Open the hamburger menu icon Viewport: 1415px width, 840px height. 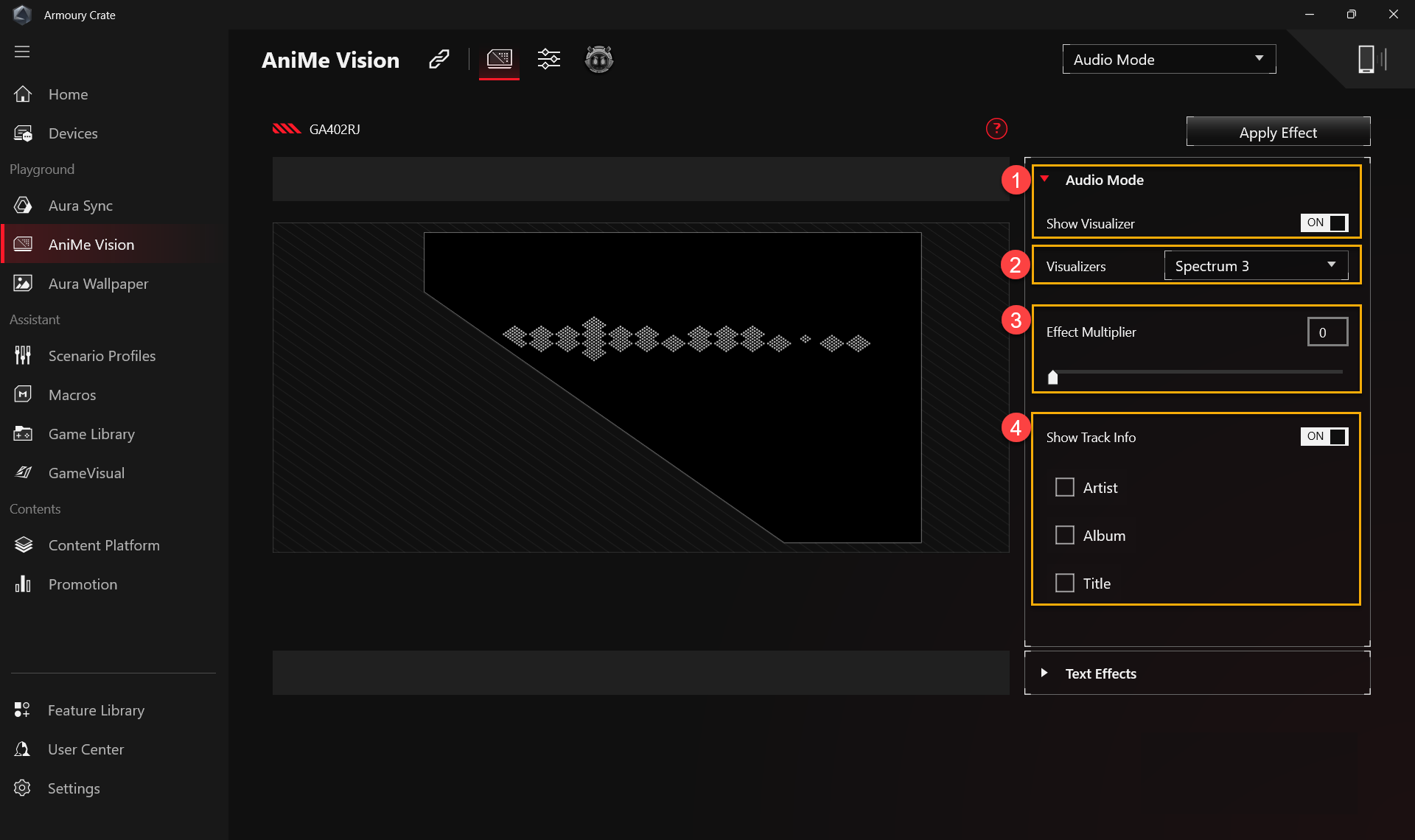[x=22, y=52]
